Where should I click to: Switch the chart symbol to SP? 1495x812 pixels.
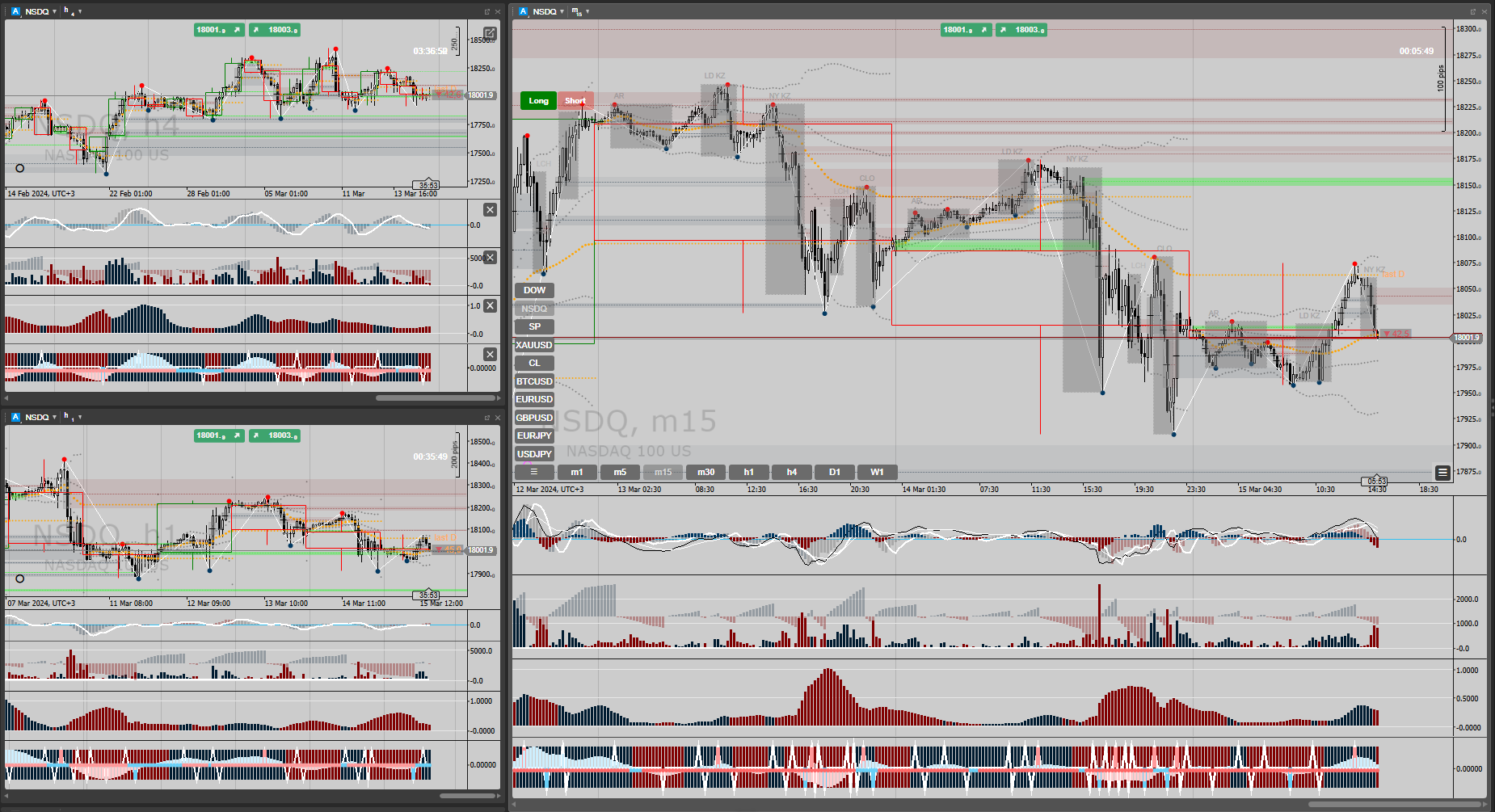pyautogui.click(x=534, y=326)
